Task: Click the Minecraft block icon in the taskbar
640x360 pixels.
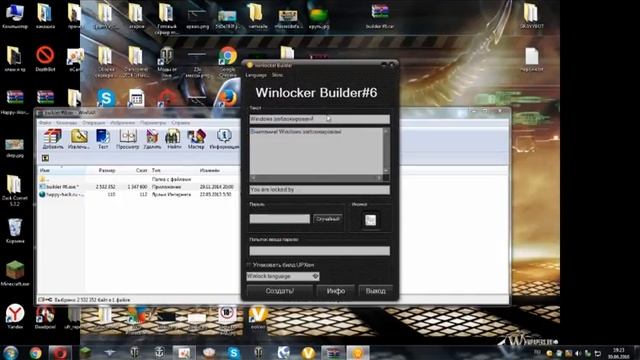Action: [x=85, y=352]
